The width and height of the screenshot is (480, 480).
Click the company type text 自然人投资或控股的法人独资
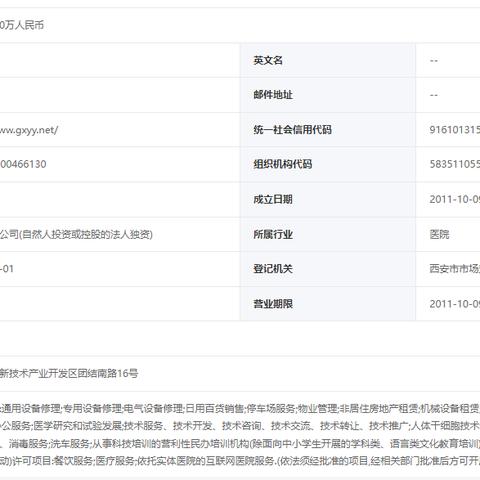[86, 234]
